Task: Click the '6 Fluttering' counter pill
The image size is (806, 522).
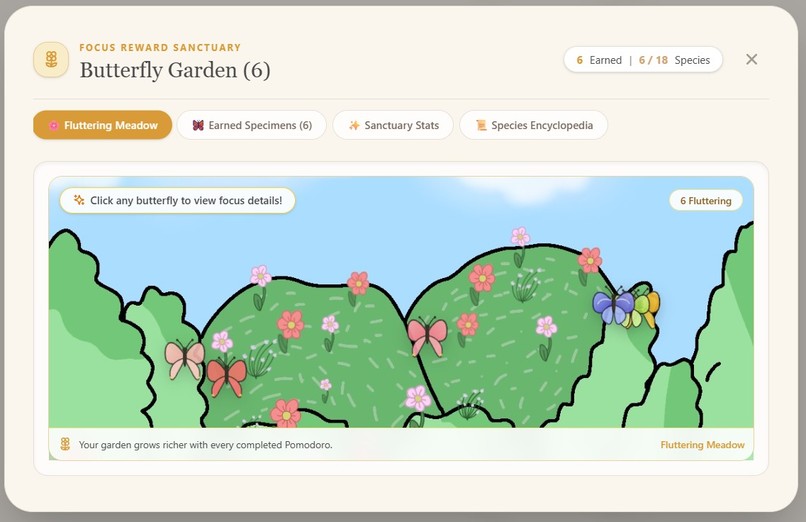Action: coord(706,200)
